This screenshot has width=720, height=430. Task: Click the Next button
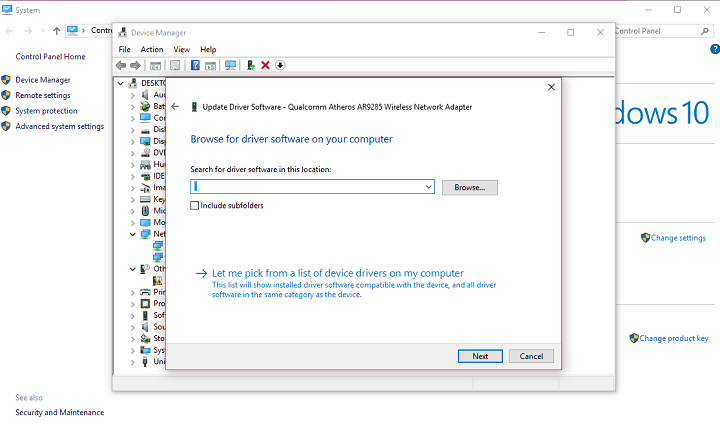(480, 356)
